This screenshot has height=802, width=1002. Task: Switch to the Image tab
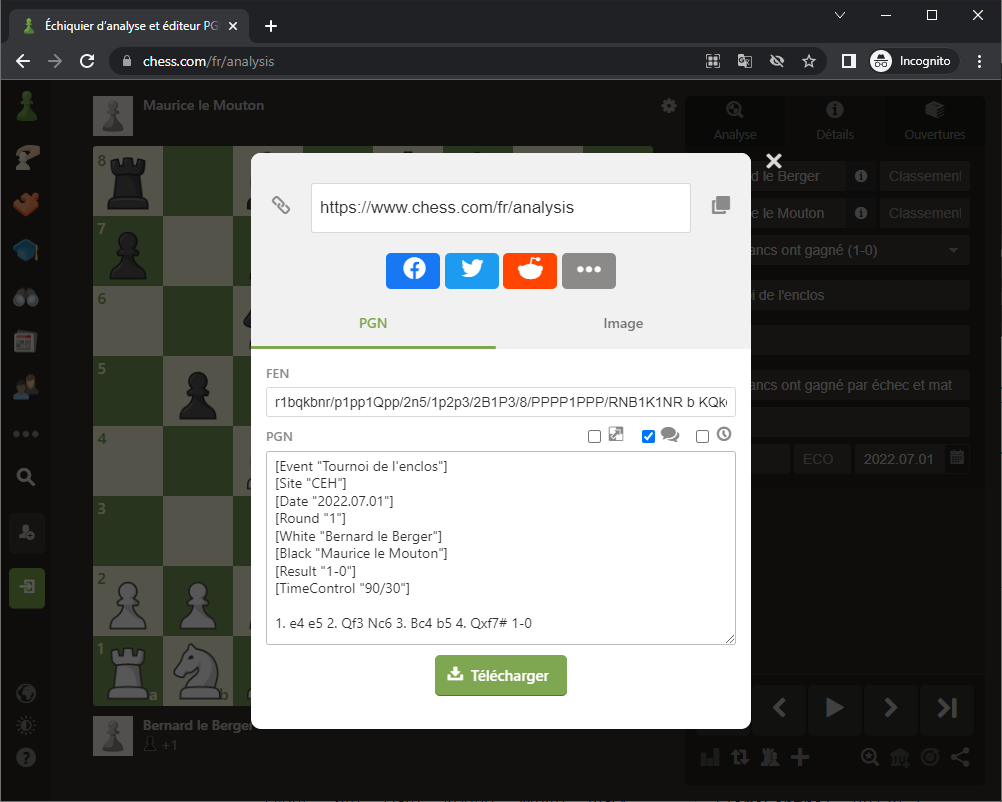click(x=623, y=324)
